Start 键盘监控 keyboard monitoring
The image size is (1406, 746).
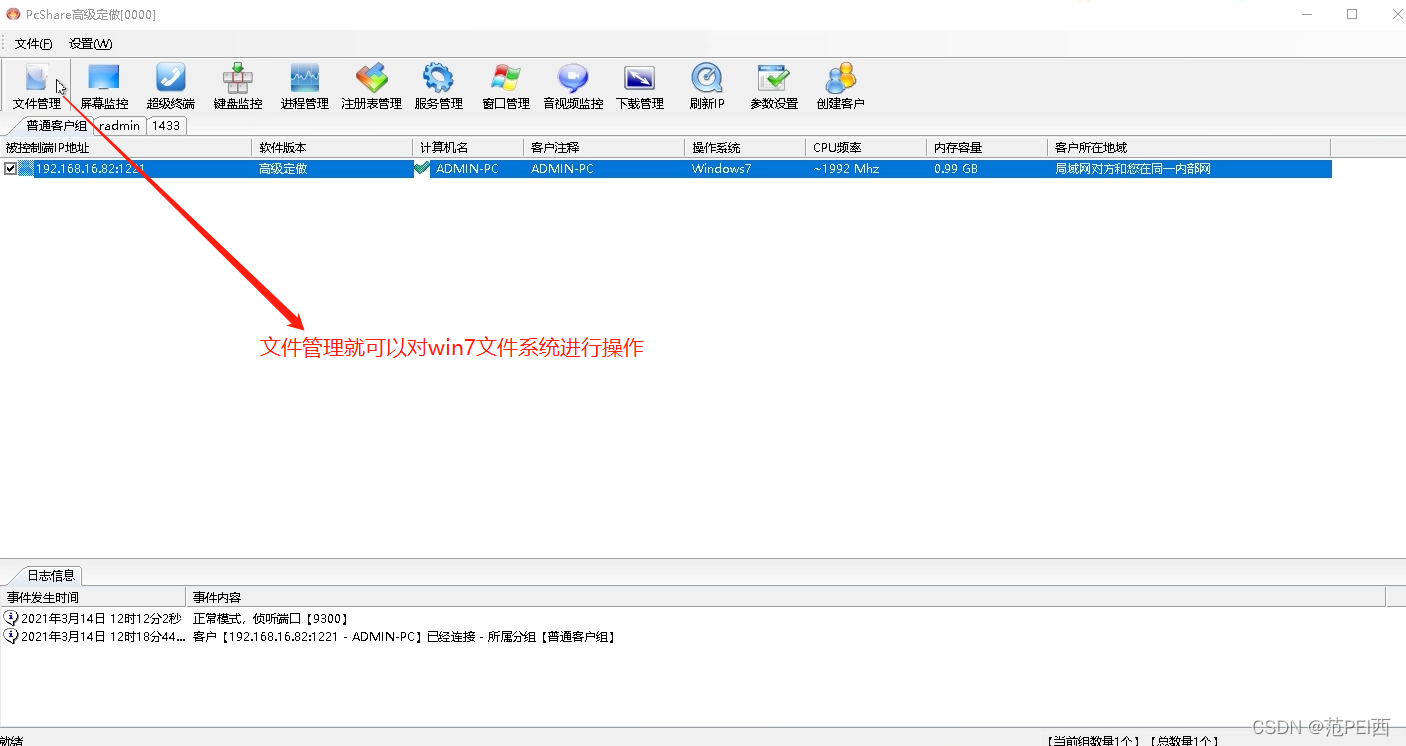click(x=238, y=86)
